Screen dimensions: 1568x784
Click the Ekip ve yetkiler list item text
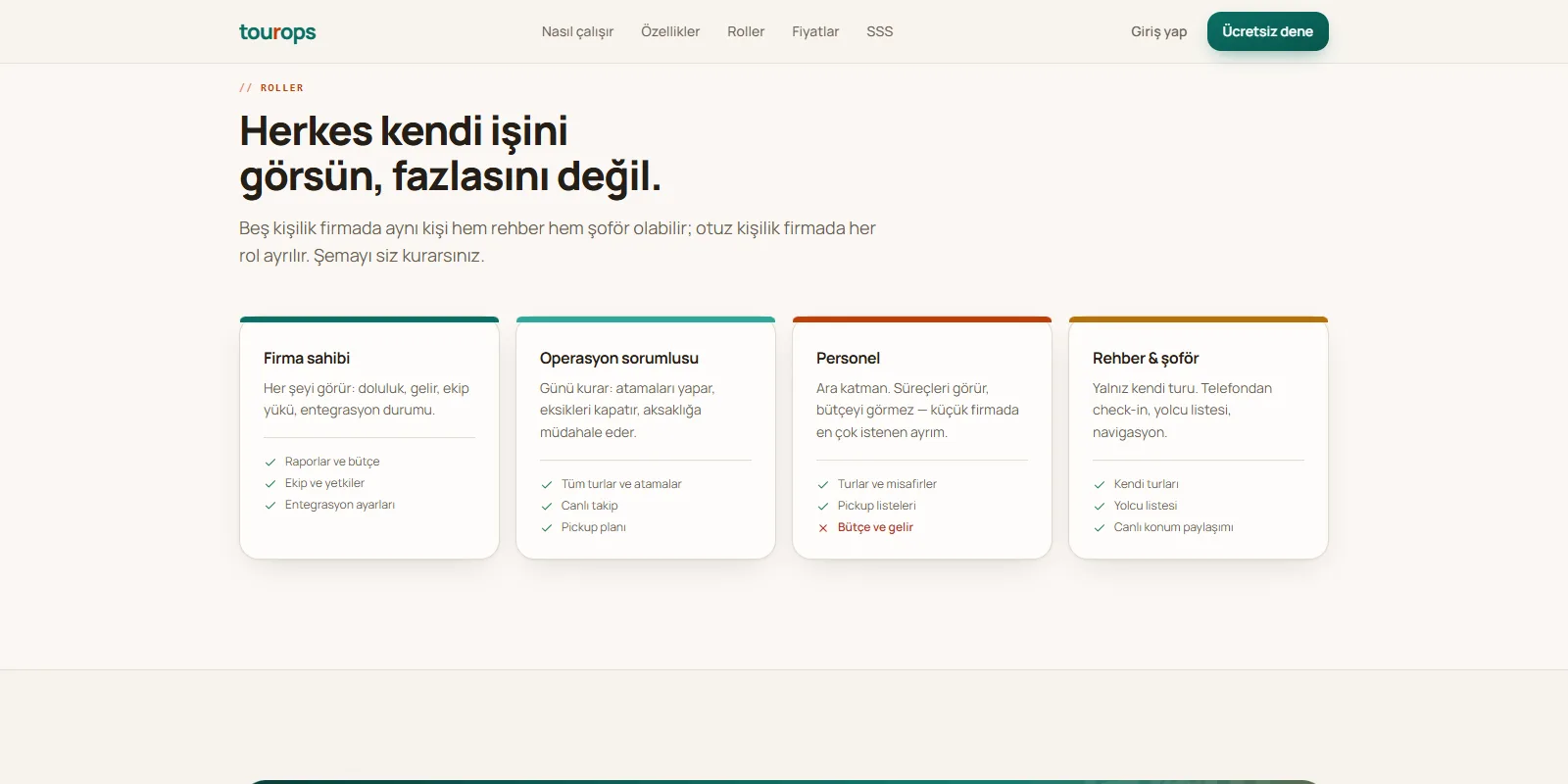click(324, 483)
